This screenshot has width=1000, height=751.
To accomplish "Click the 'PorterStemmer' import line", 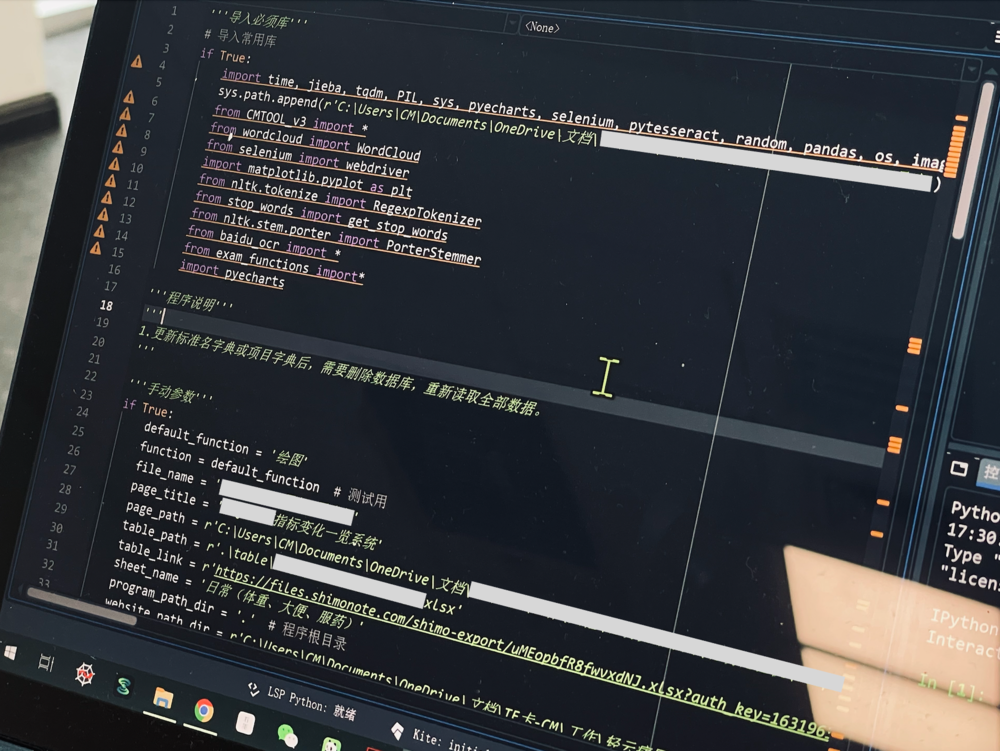I will pos(336,237).
